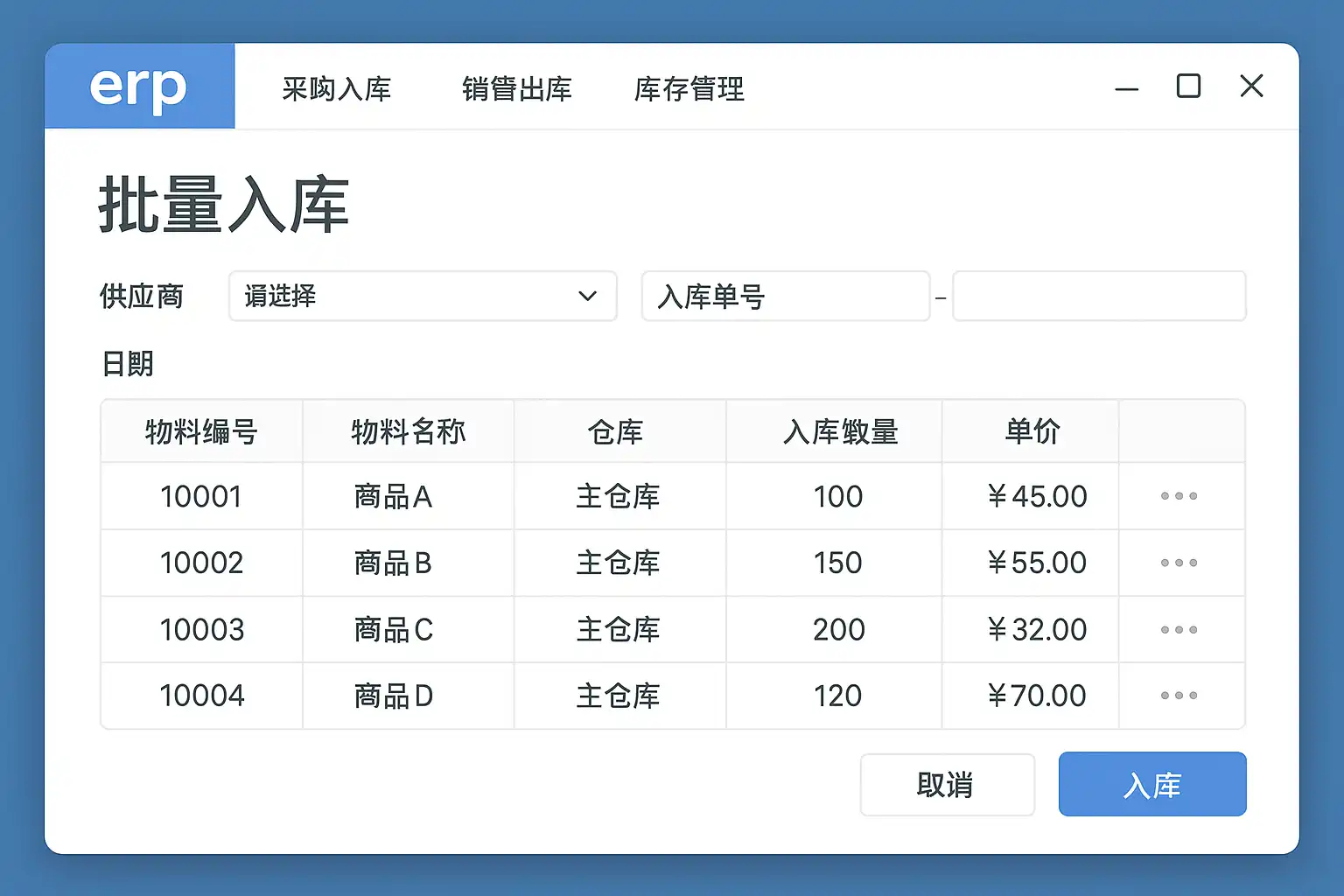
Task: Expand the 供应商 dropdown
Action: tap(423, 297)
